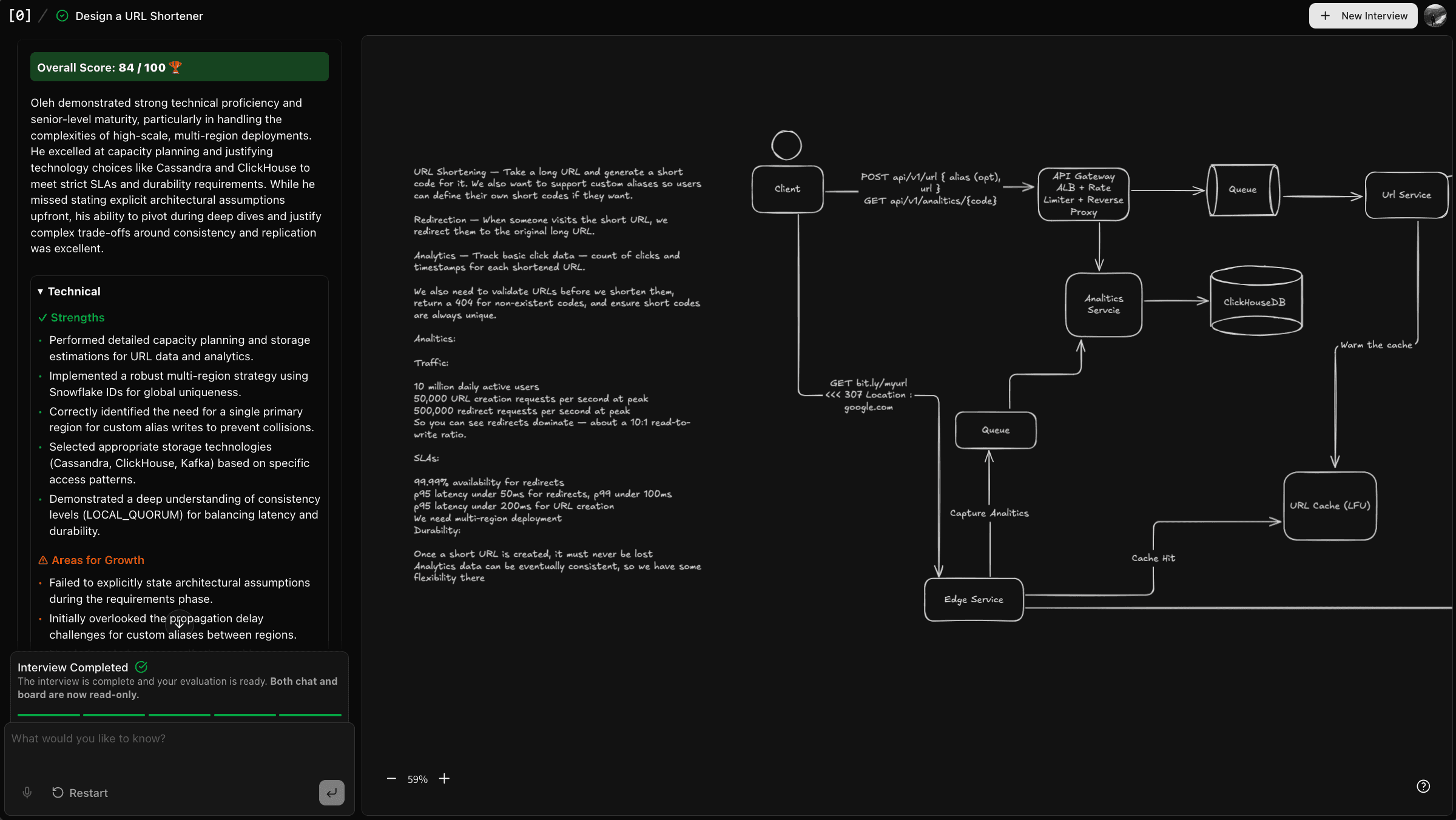Open your profile avatar in the top right

click(1435, 16)
